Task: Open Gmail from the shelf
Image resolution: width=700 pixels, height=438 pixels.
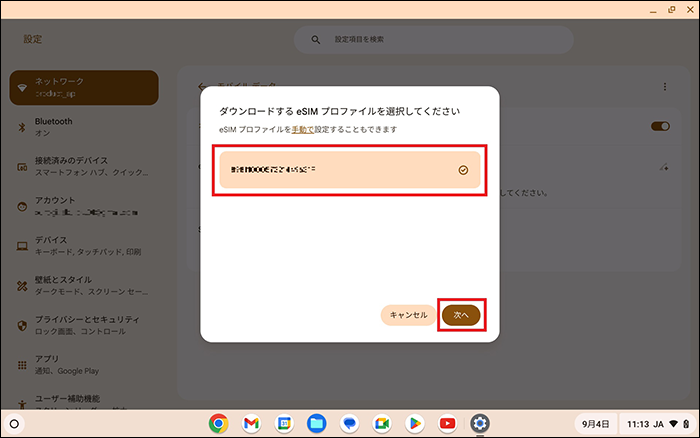Action: [x=251, y=423]
